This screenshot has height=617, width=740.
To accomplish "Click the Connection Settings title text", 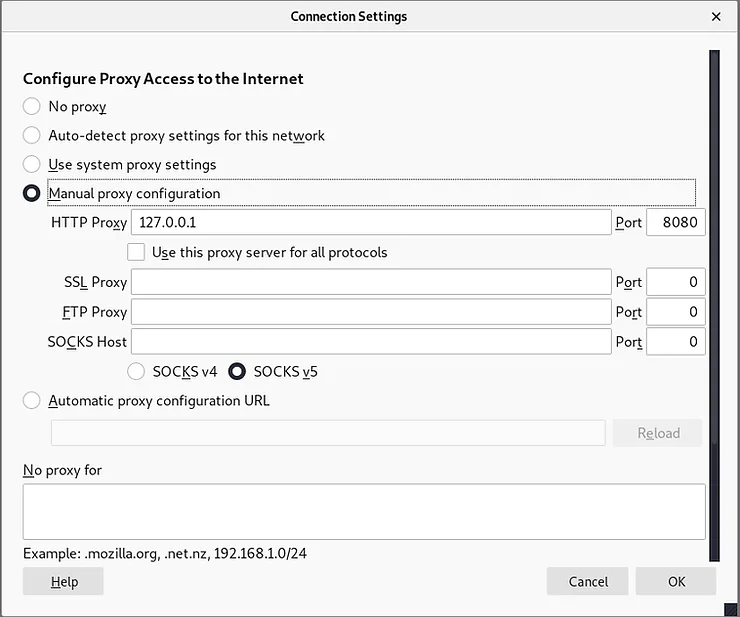I will pos(349,17).
